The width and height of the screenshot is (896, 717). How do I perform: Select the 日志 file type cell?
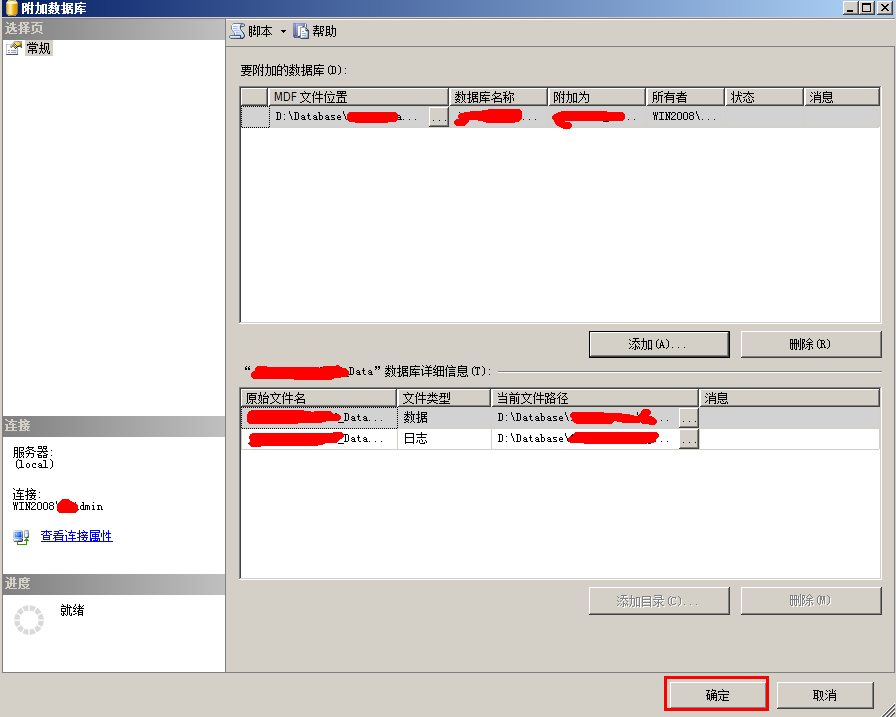click(x=443, y=439)
